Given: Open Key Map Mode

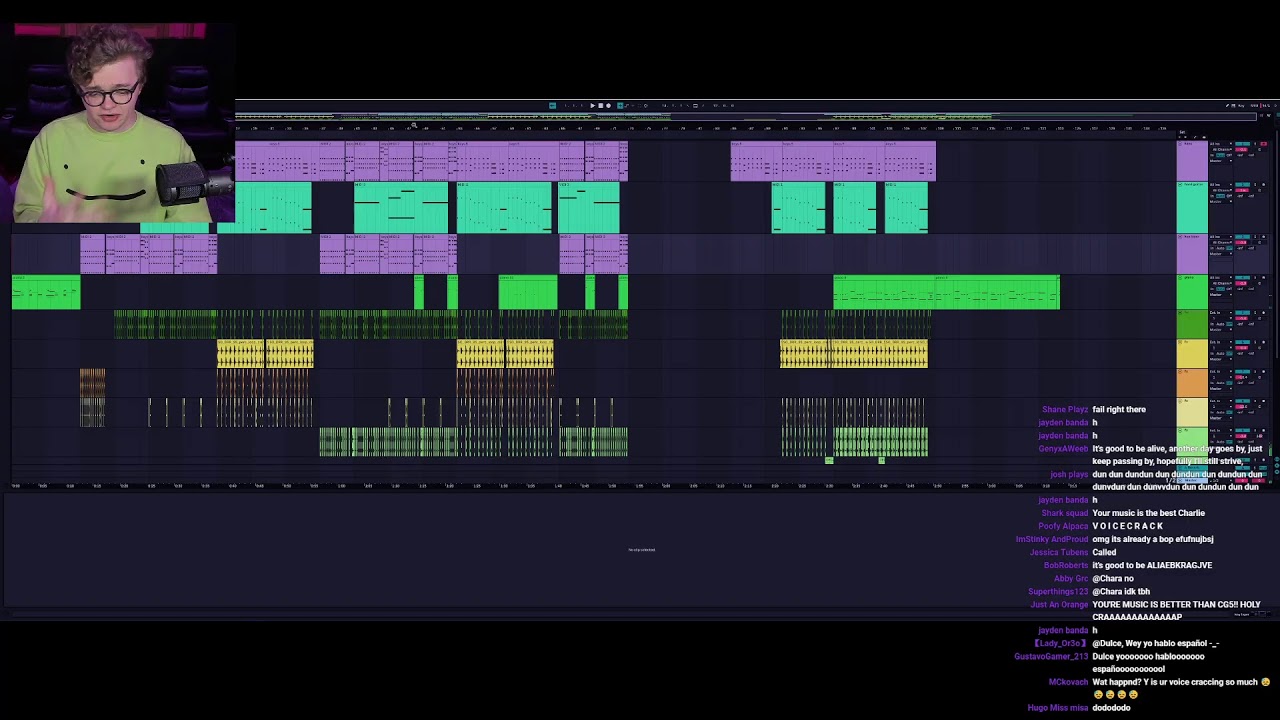Looking at the screenshot, I should [1241, 106].
